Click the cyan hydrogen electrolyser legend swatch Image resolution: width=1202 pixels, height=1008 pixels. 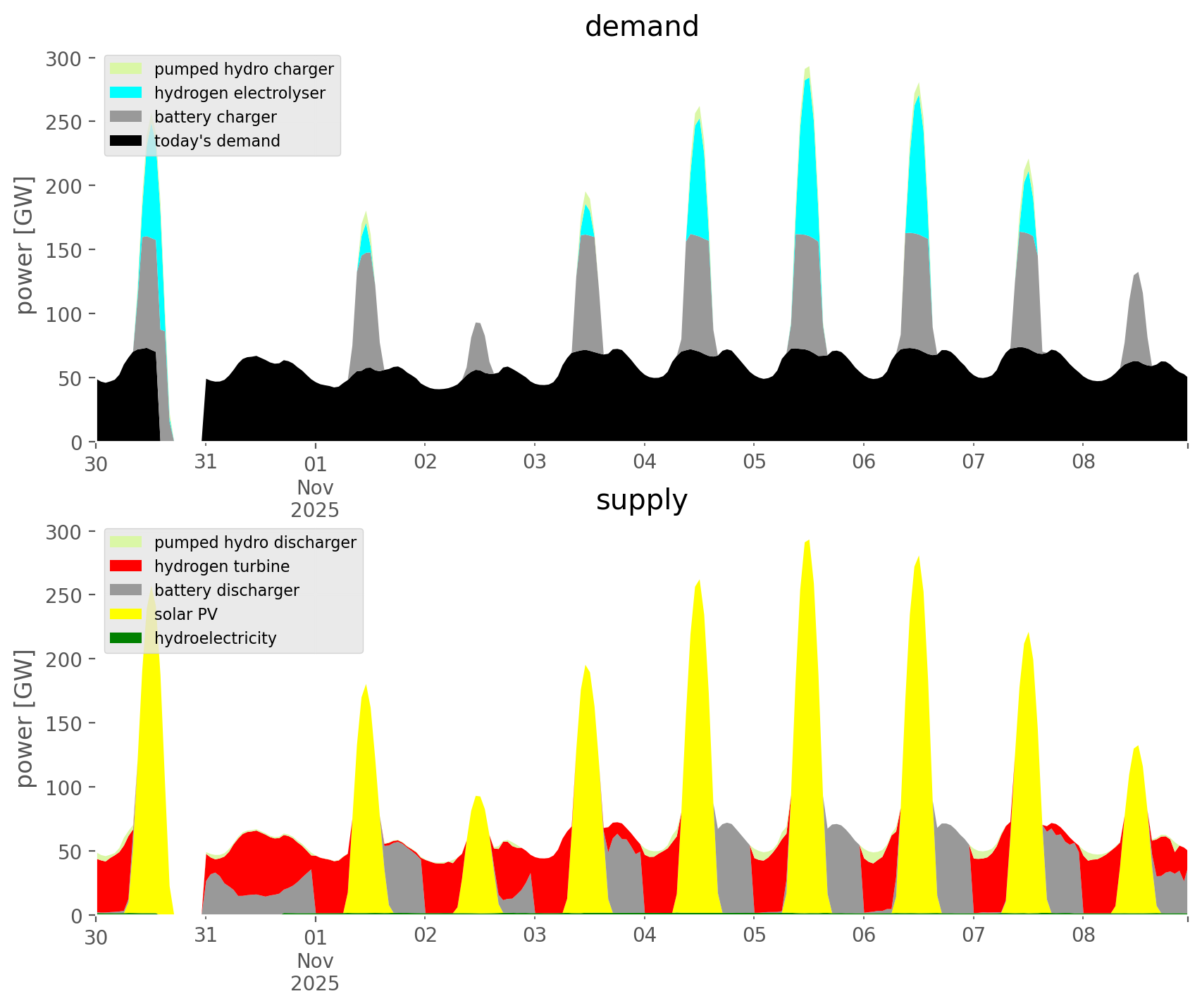(x=126, y=93)
